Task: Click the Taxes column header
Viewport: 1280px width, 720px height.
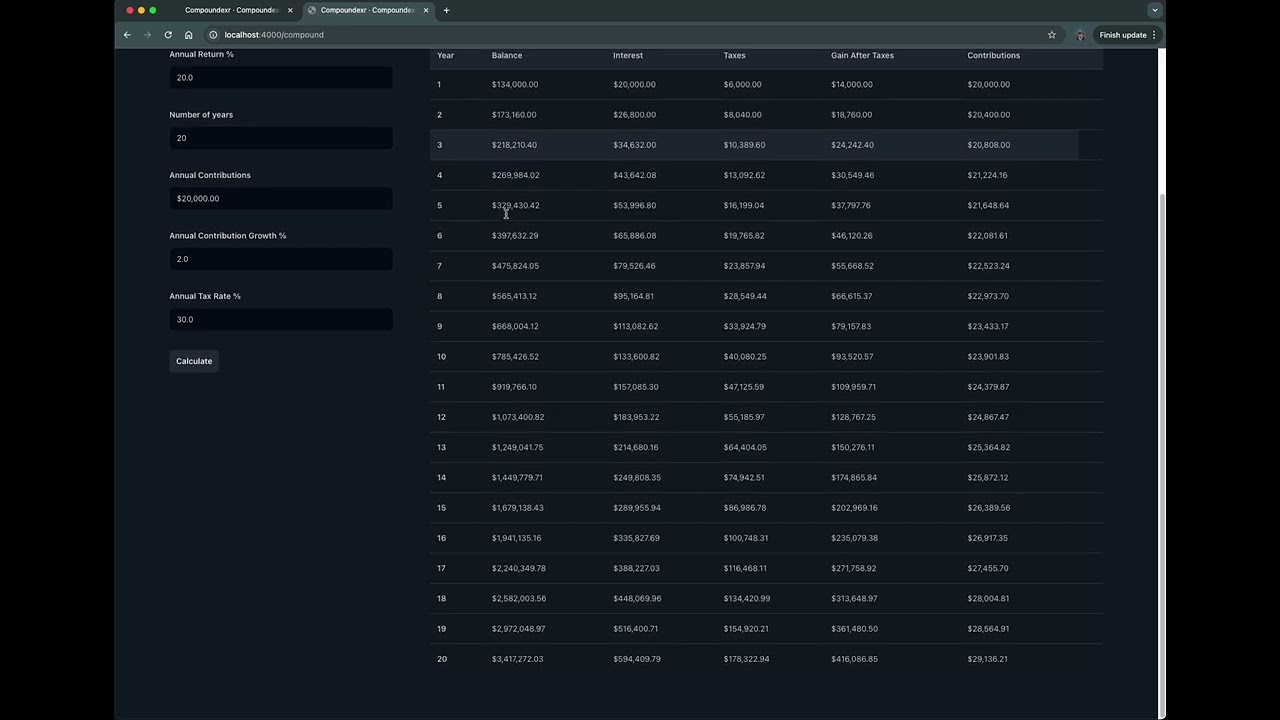Action: (x=734, y=55)
